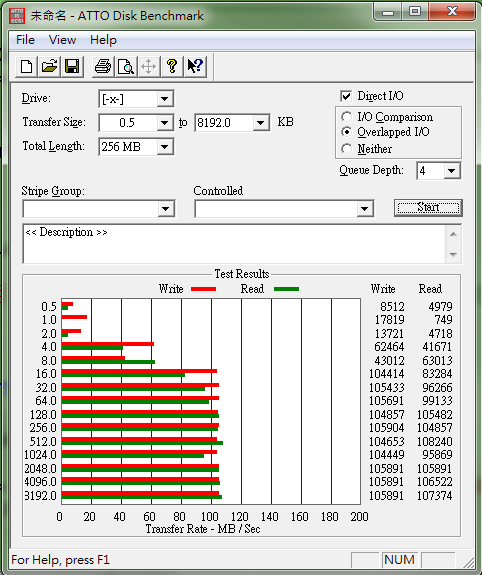482x575 pixels.
Task: Click the New document toolbar icon
Action: [26, 67]
